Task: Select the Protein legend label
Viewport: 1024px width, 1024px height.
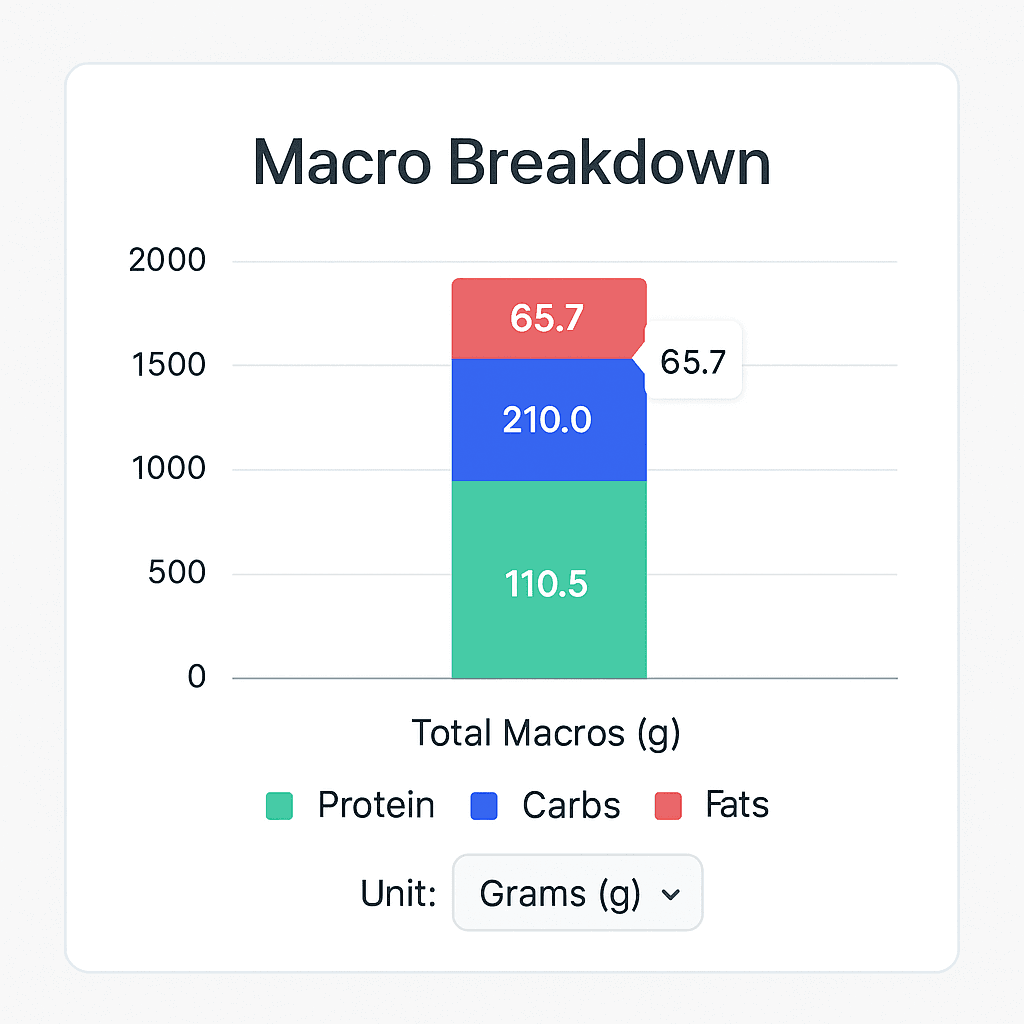Action: click(375, 806)
